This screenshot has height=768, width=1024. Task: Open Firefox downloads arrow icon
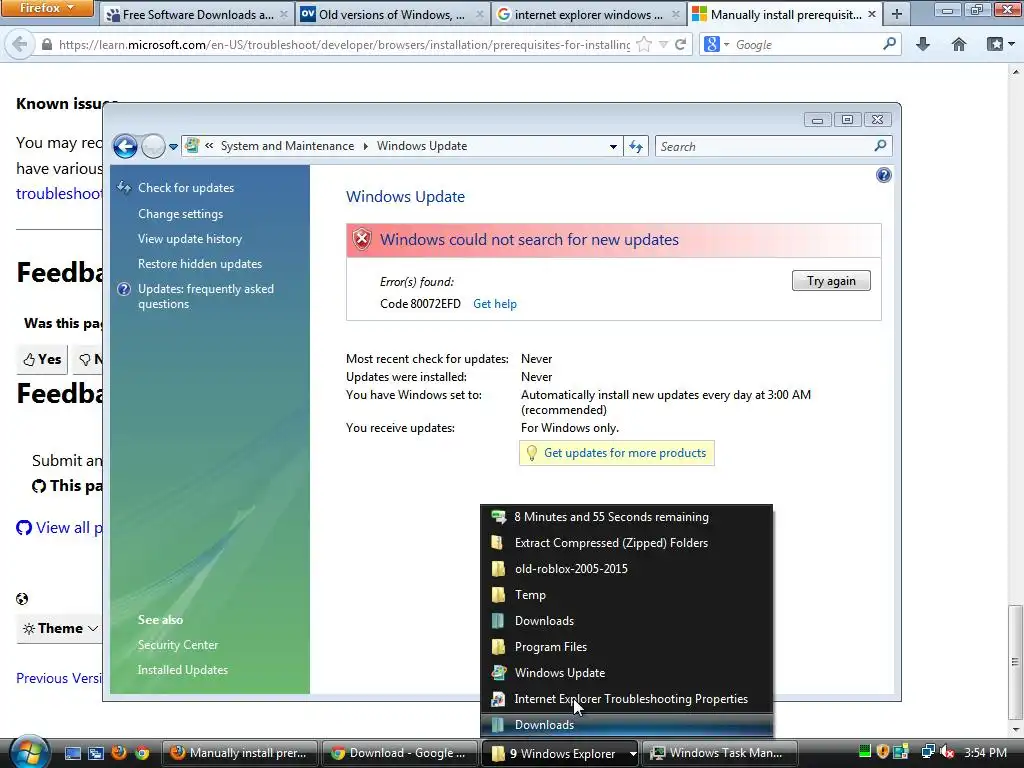(x=923, y=44)
